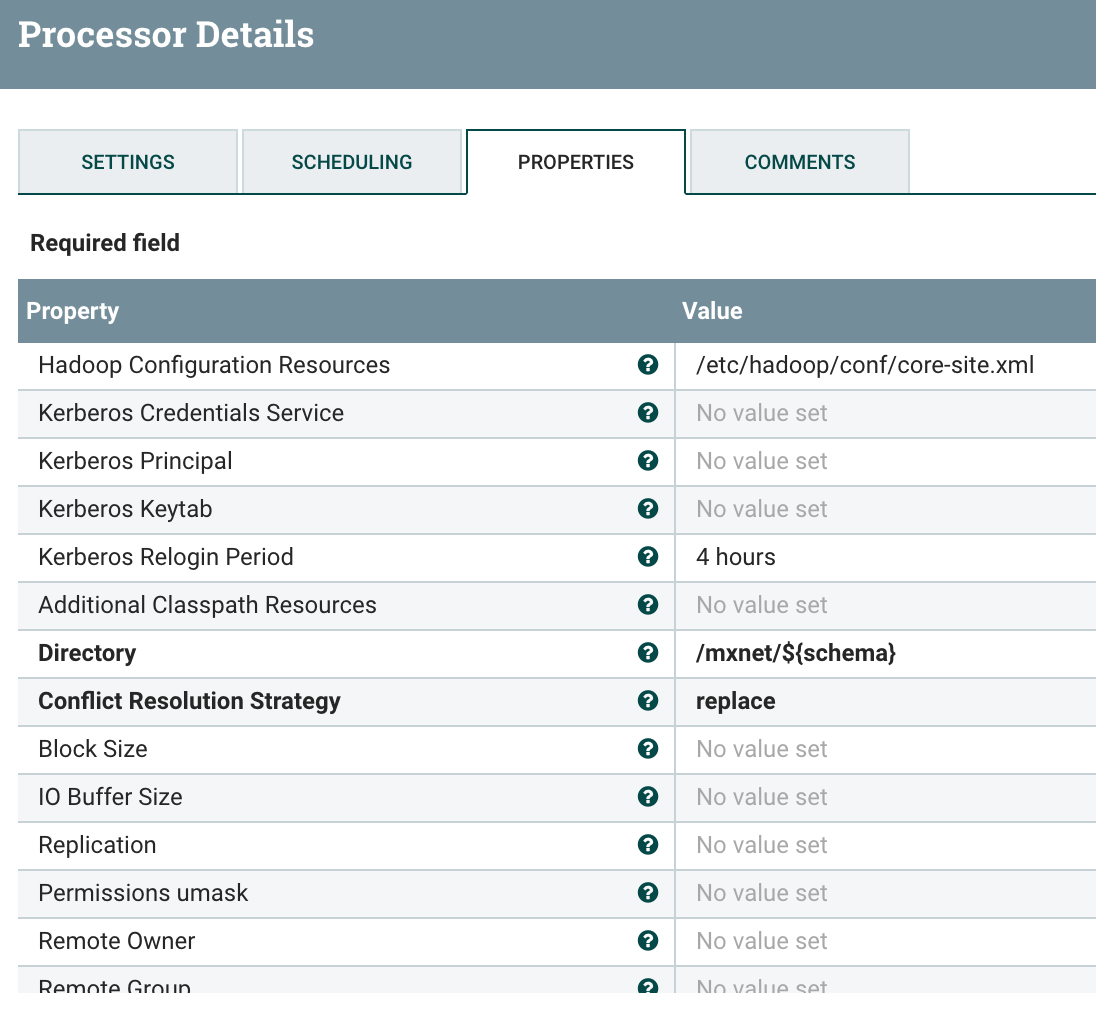1096x1016 pixels.
Task: Click the '4 hours' relogin period value
Action: pos(736,557)
